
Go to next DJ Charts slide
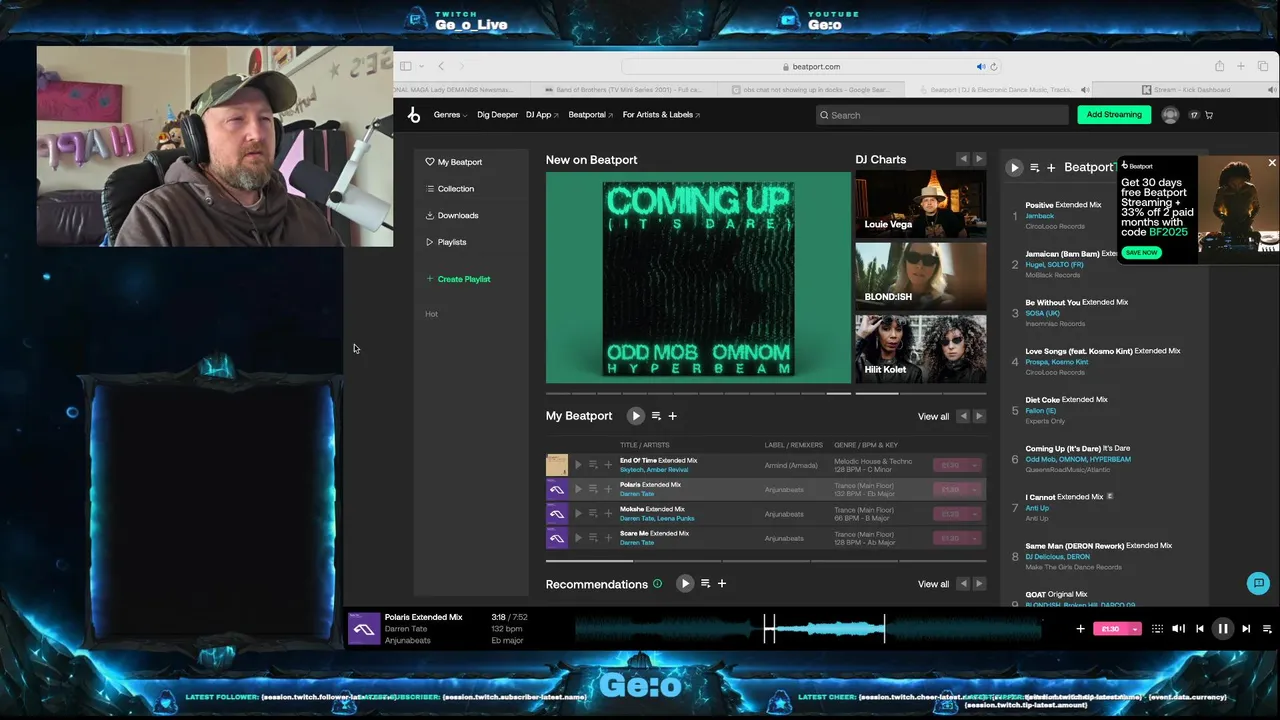[x=979, y=159]
